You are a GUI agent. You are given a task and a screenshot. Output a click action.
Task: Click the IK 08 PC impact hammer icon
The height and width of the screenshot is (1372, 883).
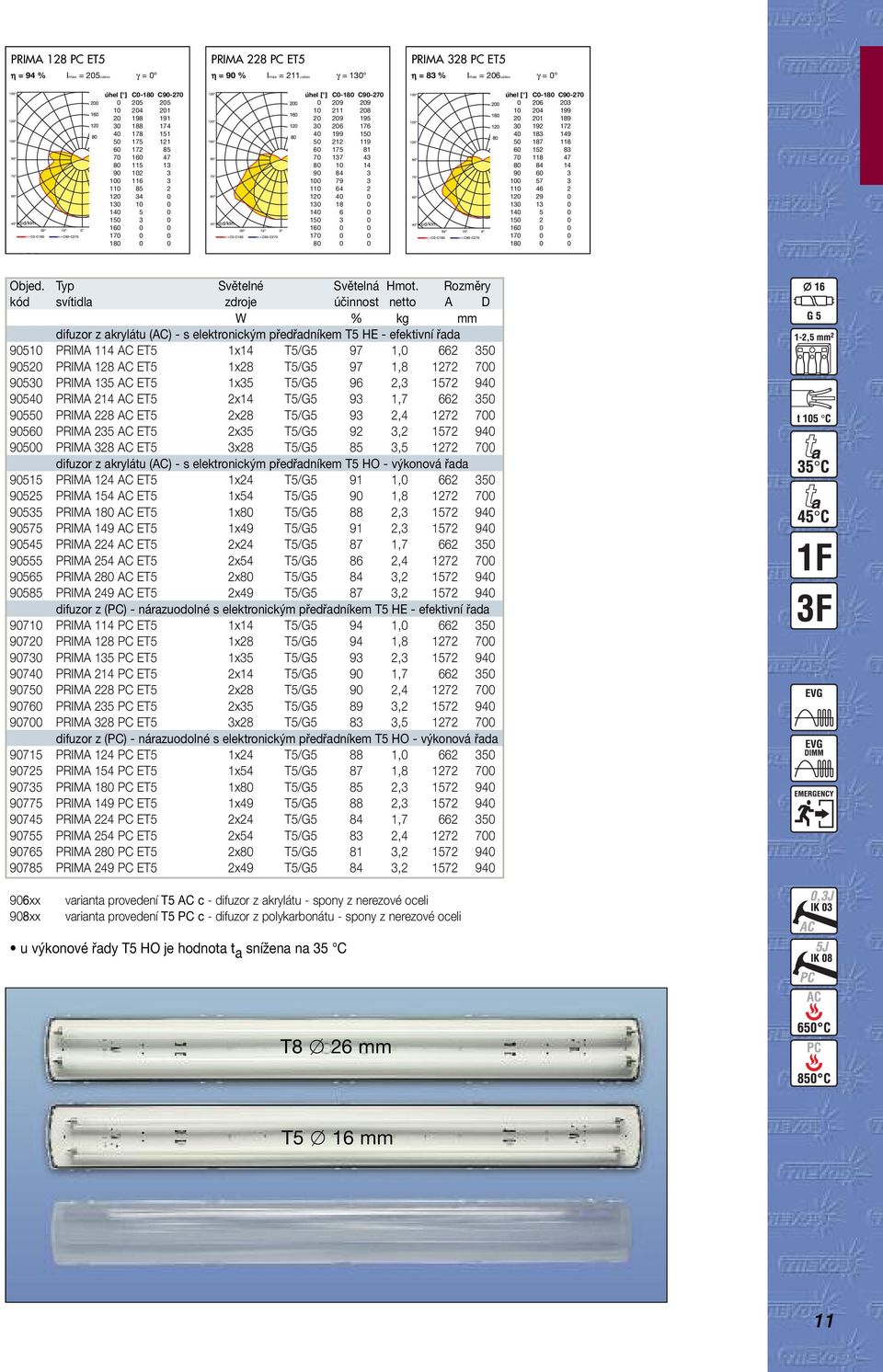point(814,962)
